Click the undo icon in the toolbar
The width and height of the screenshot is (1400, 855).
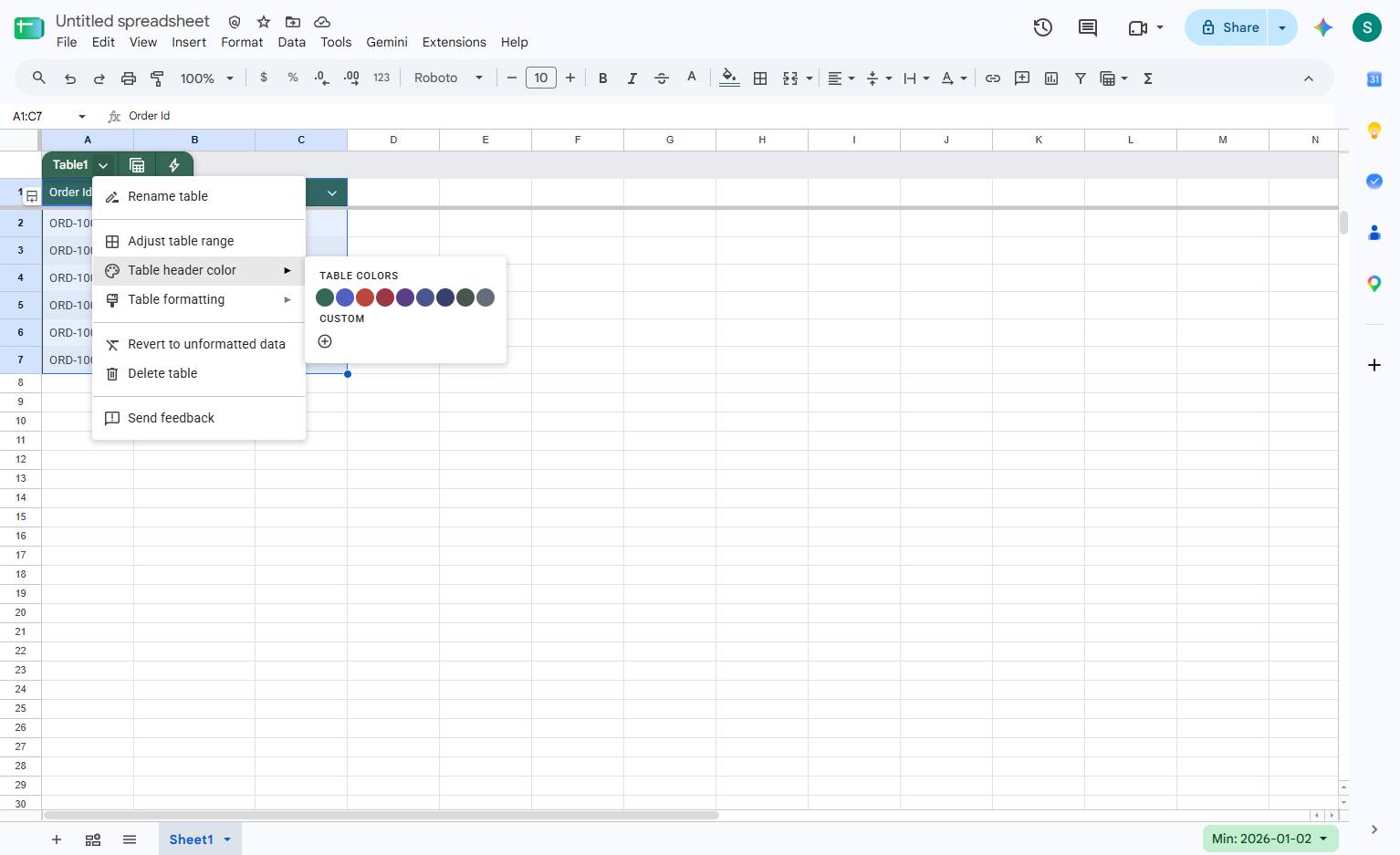[x=70, y=78]
